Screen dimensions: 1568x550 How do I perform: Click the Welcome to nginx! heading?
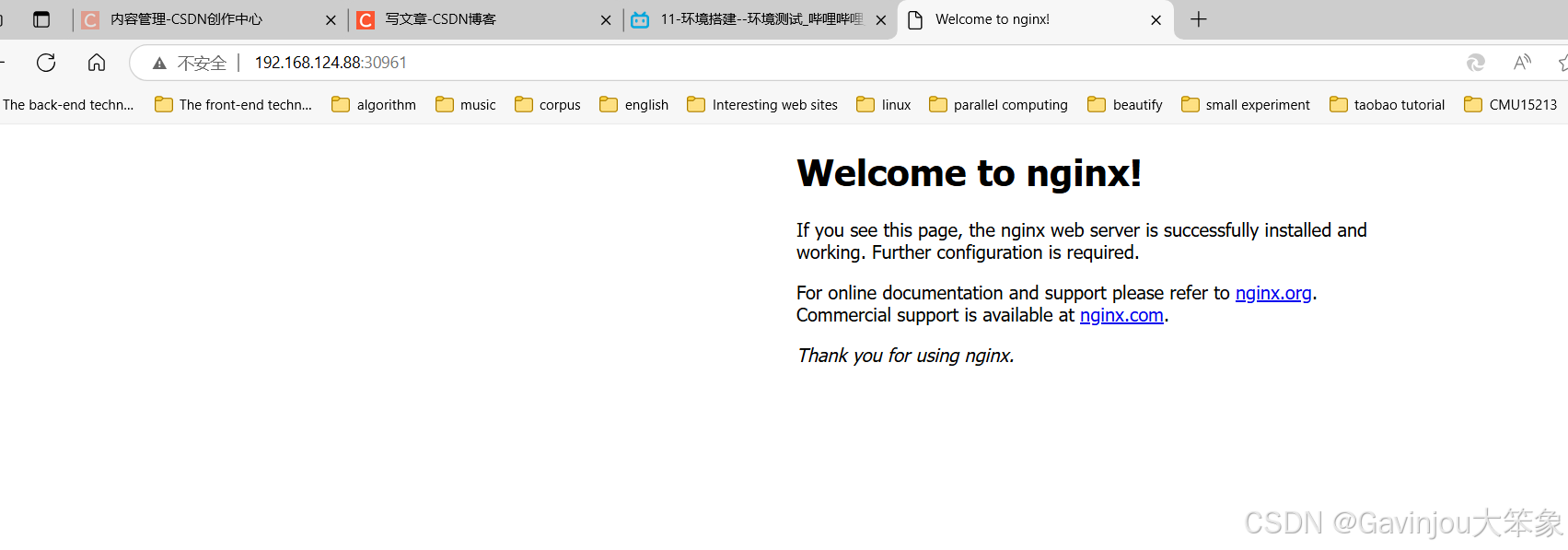(969, 173)
